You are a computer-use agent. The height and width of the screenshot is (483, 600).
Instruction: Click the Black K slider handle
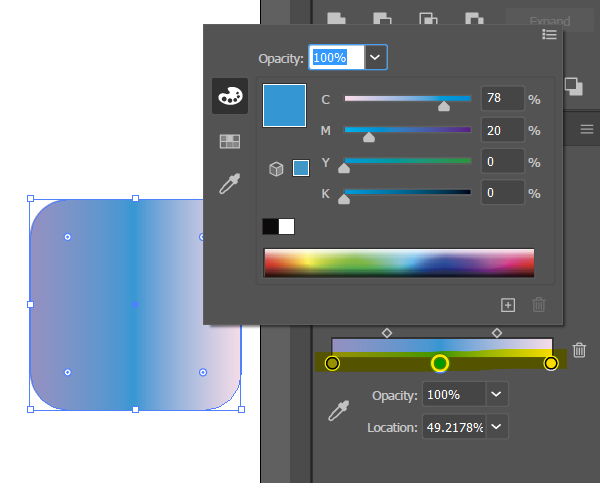tap(344, 199)
